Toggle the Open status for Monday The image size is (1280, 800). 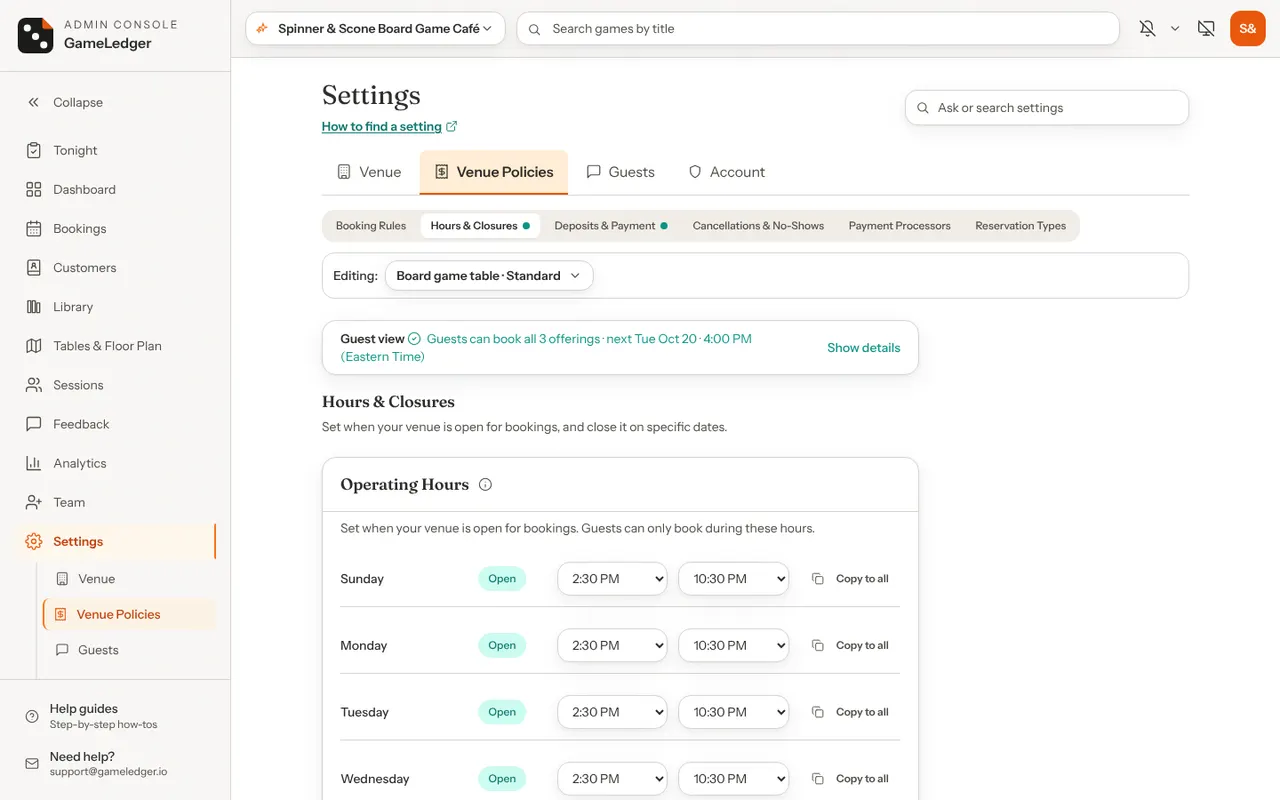pos(502,646)
